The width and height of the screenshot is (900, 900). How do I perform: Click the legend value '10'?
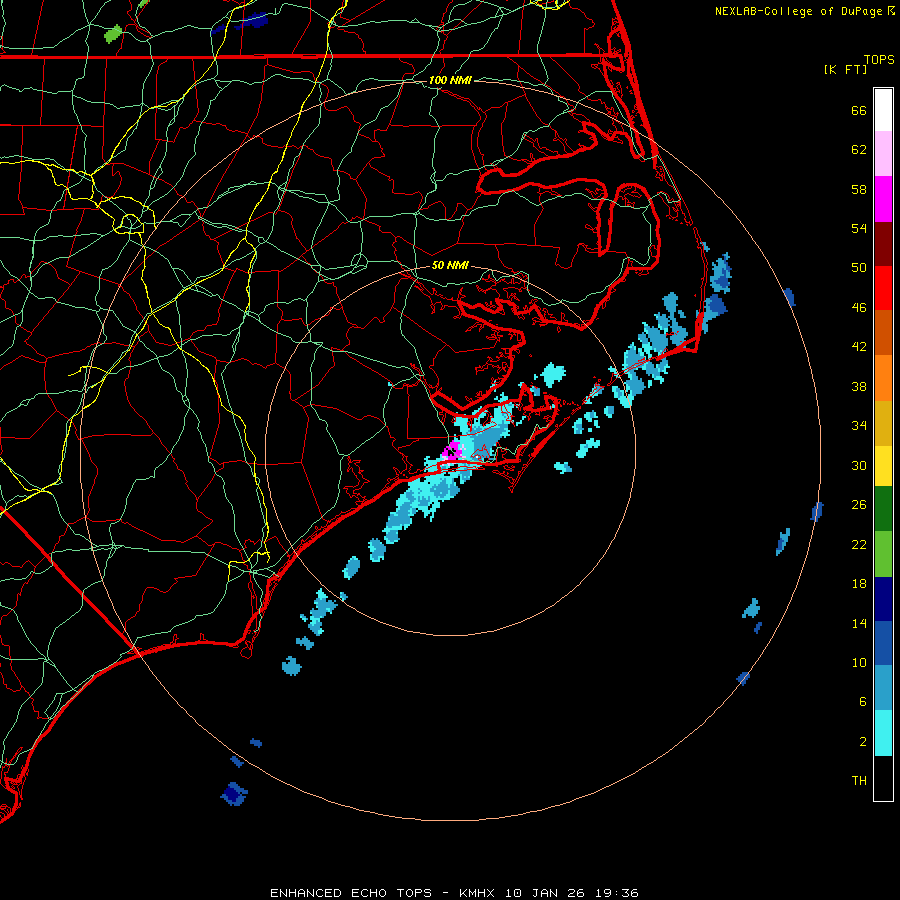click(x=859, y=663)
